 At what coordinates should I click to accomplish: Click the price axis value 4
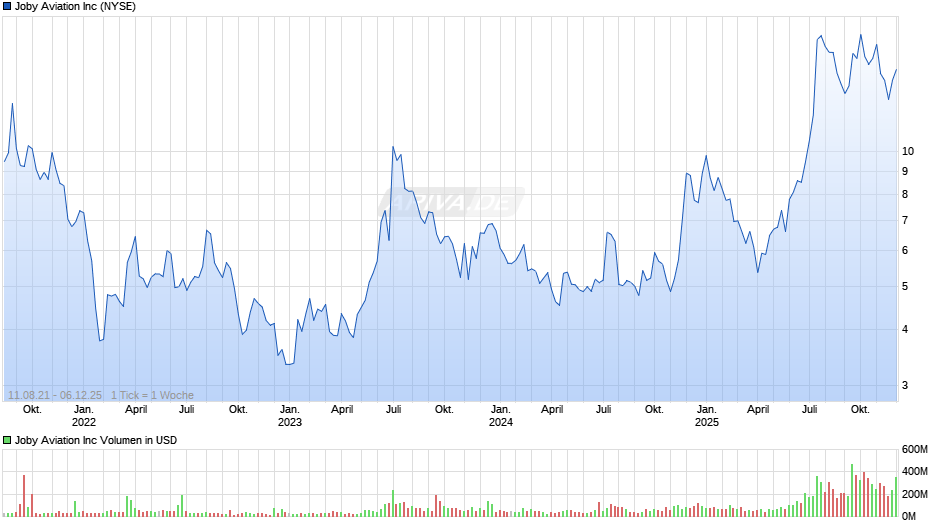tap(905, 329)
